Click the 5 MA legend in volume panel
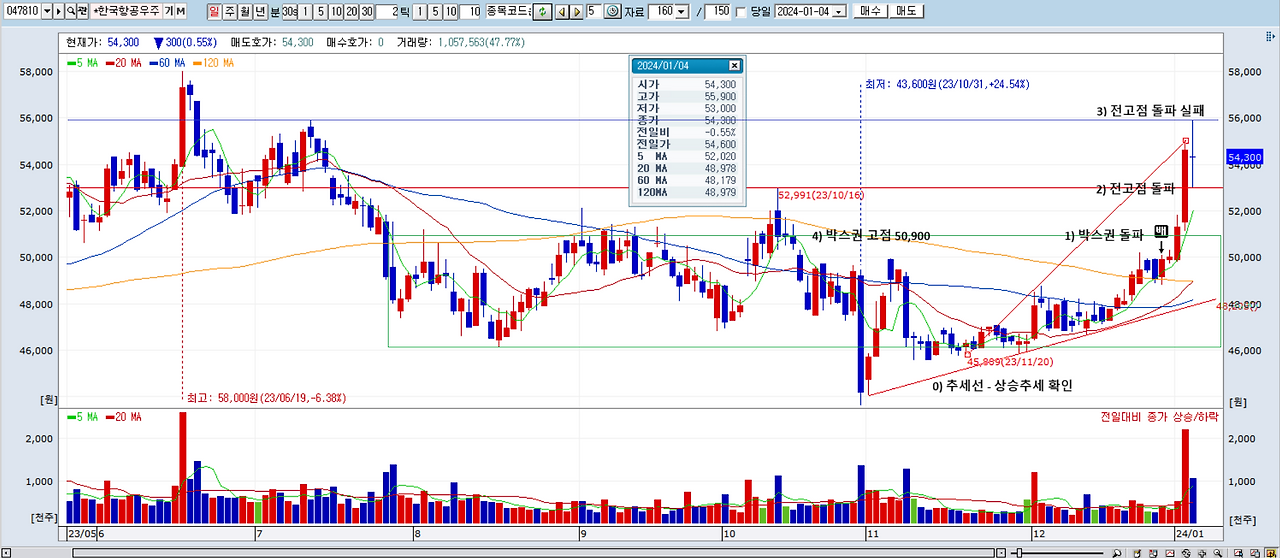Image resolution: width=1280 pixels, height=558 pixels. (82, 416)
